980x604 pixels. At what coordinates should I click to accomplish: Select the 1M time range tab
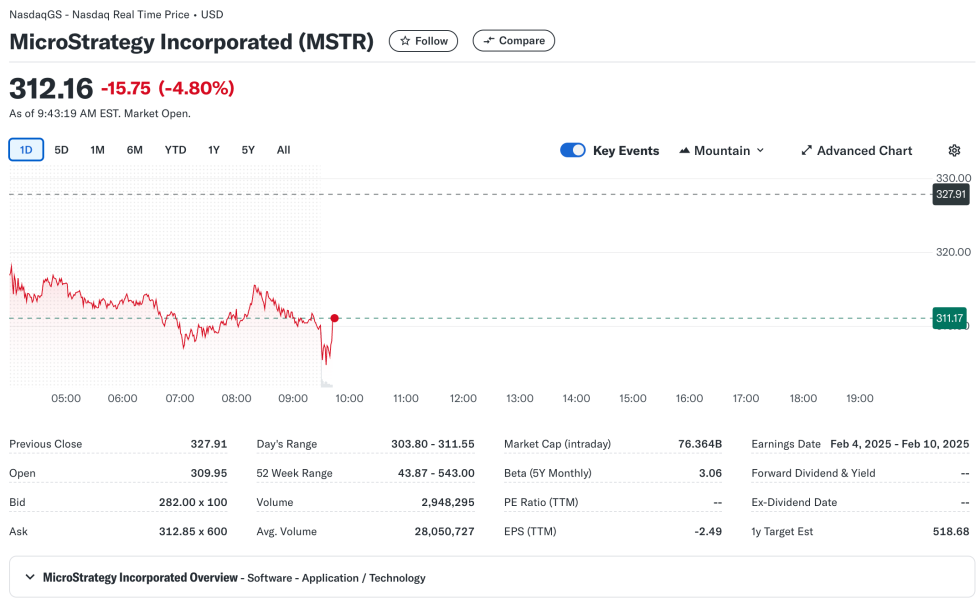tap(97, 149)
